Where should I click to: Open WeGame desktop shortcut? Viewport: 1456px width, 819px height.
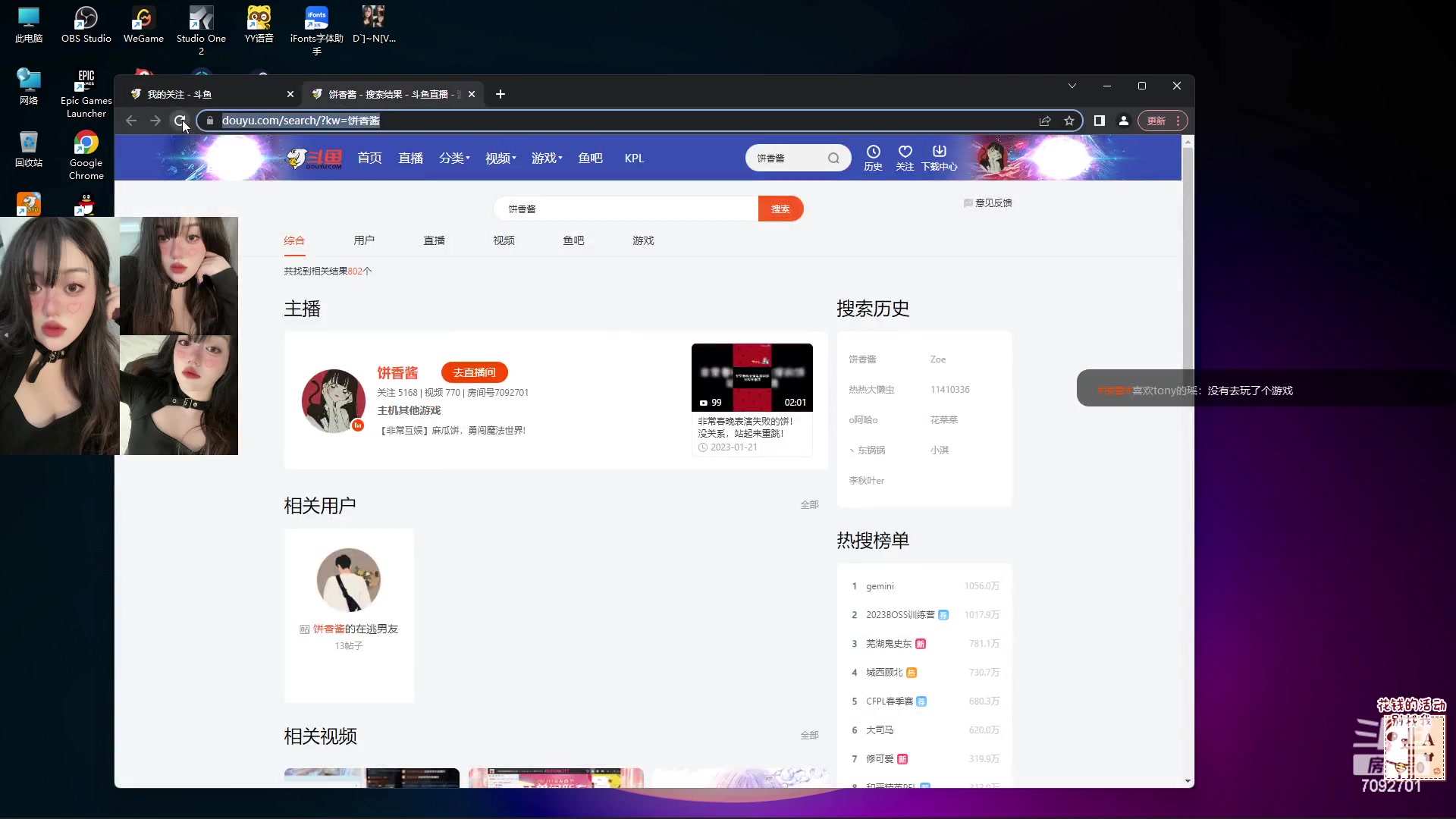click(x=143, y=24)
